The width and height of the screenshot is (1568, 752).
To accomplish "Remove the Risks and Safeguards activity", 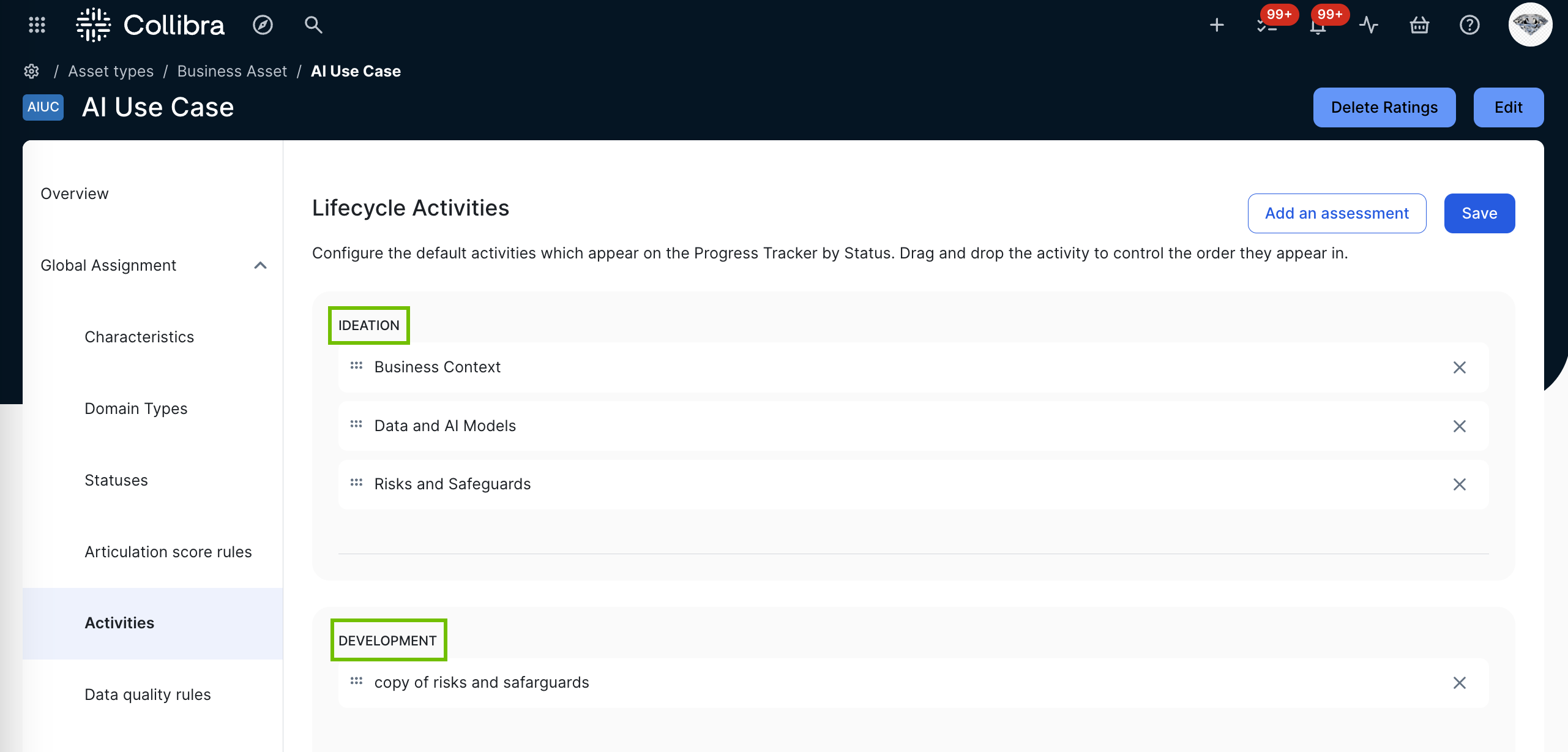I will 1459,484.
